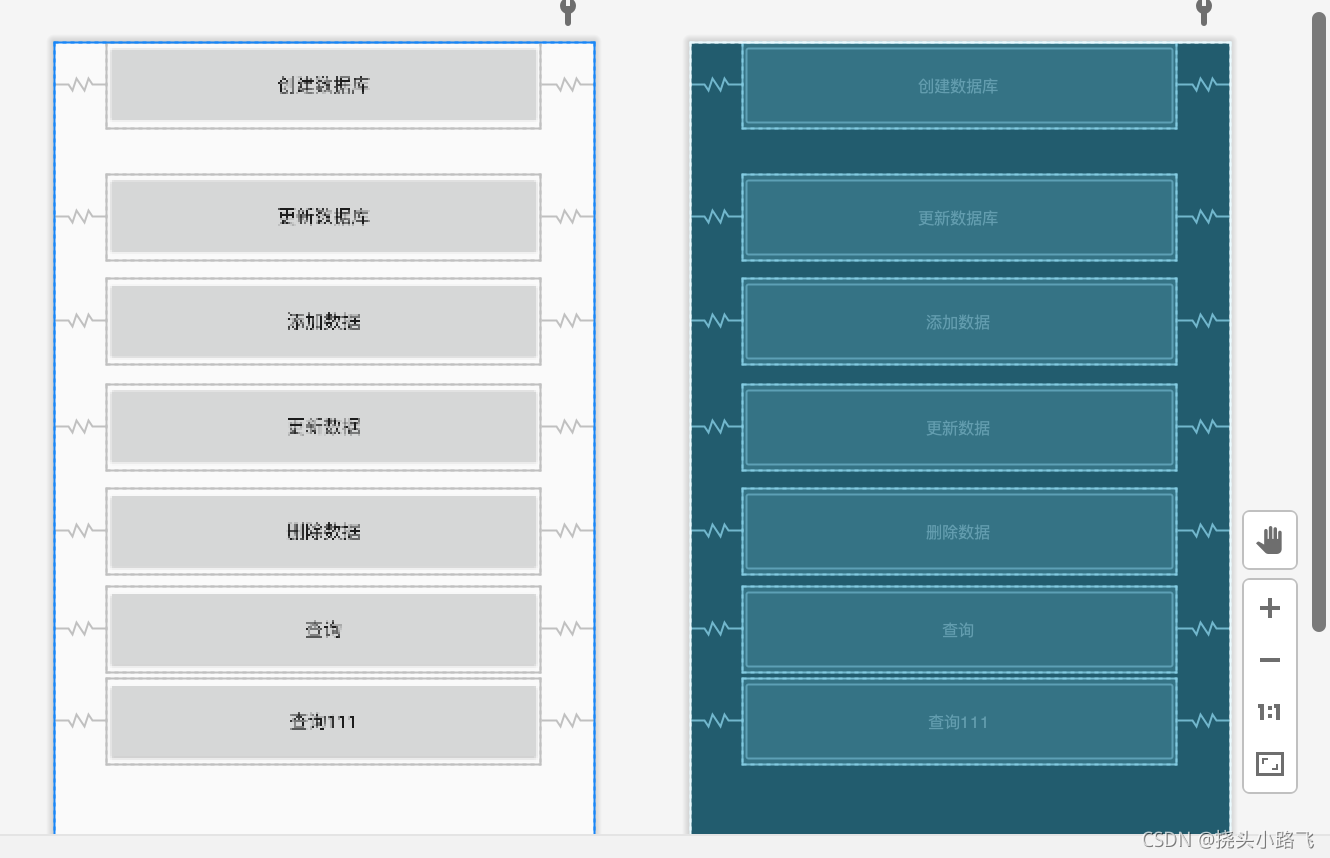Select the 创建数据库 button in design view
The height and width of the screenshot is (858, 1330).
[x=323, y=85]
